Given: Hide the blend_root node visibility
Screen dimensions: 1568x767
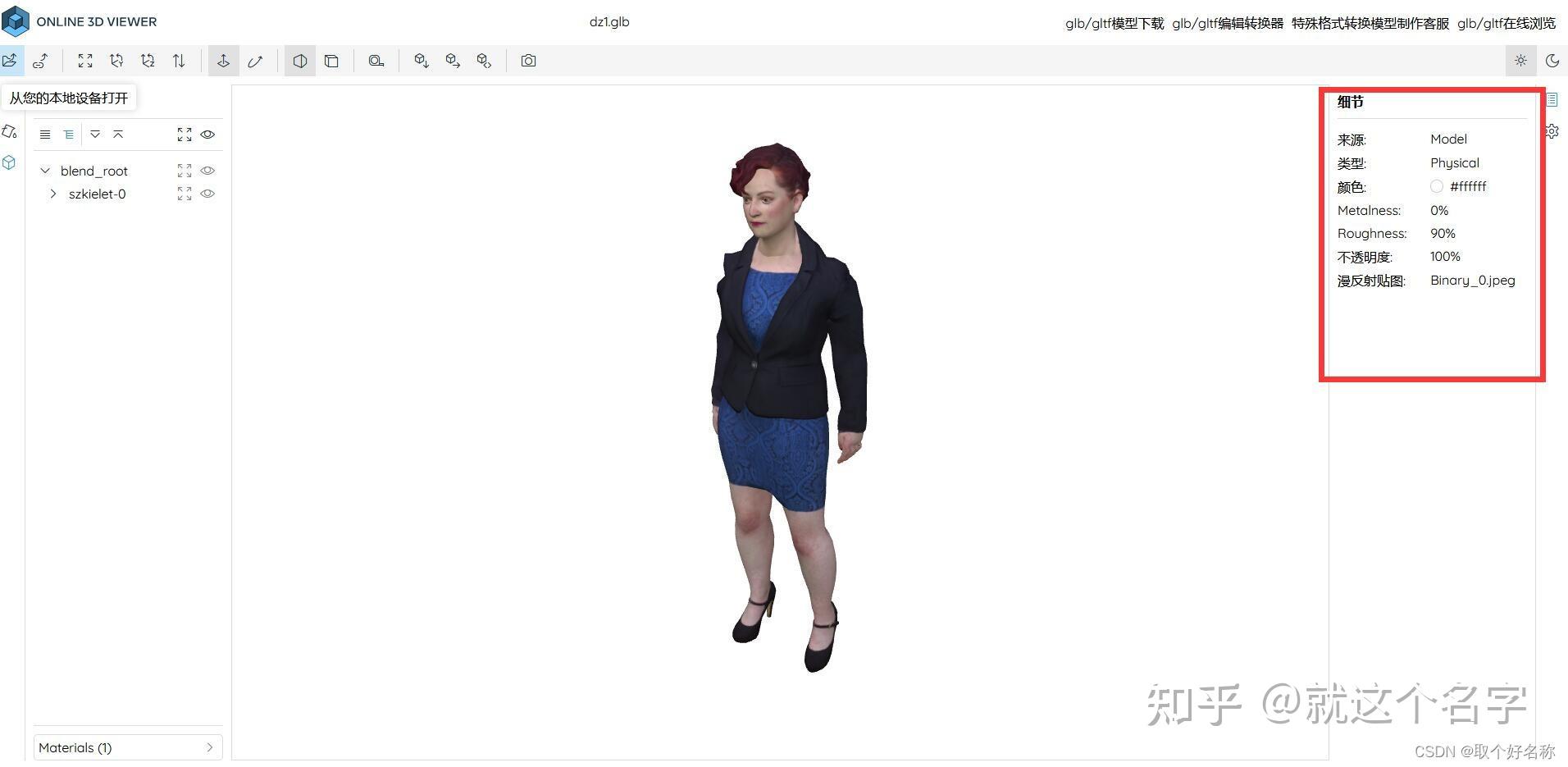Looking at the screenshot, I should click(x=207, y=171).
